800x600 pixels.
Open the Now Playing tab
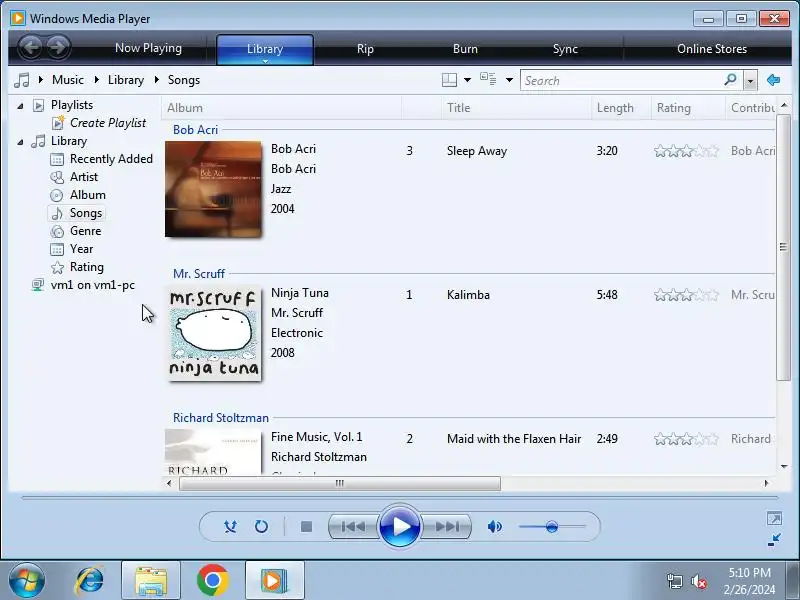(148, 48)
